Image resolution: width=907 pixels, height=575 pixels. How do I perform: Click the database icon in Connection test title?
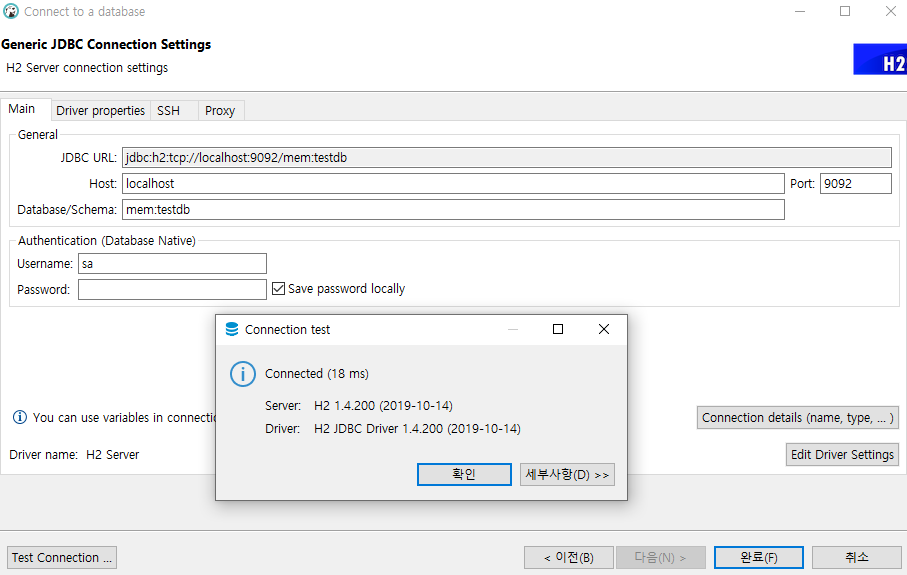tap(232, 329)
